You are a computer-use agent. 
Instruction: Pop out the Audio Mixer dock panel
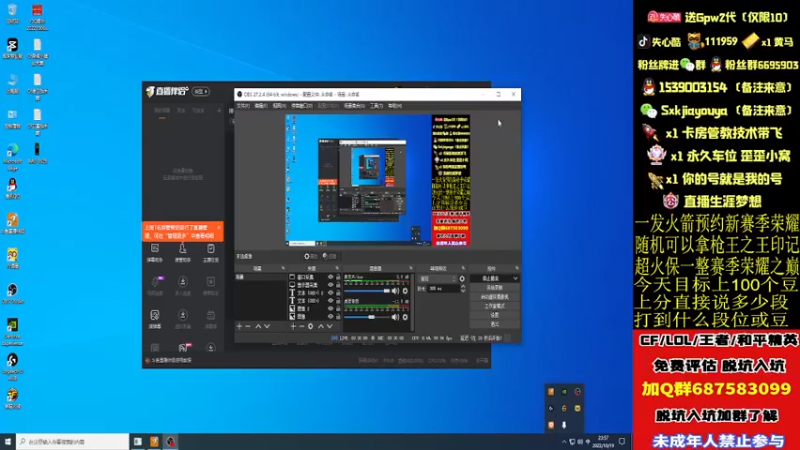pos(411,268)
